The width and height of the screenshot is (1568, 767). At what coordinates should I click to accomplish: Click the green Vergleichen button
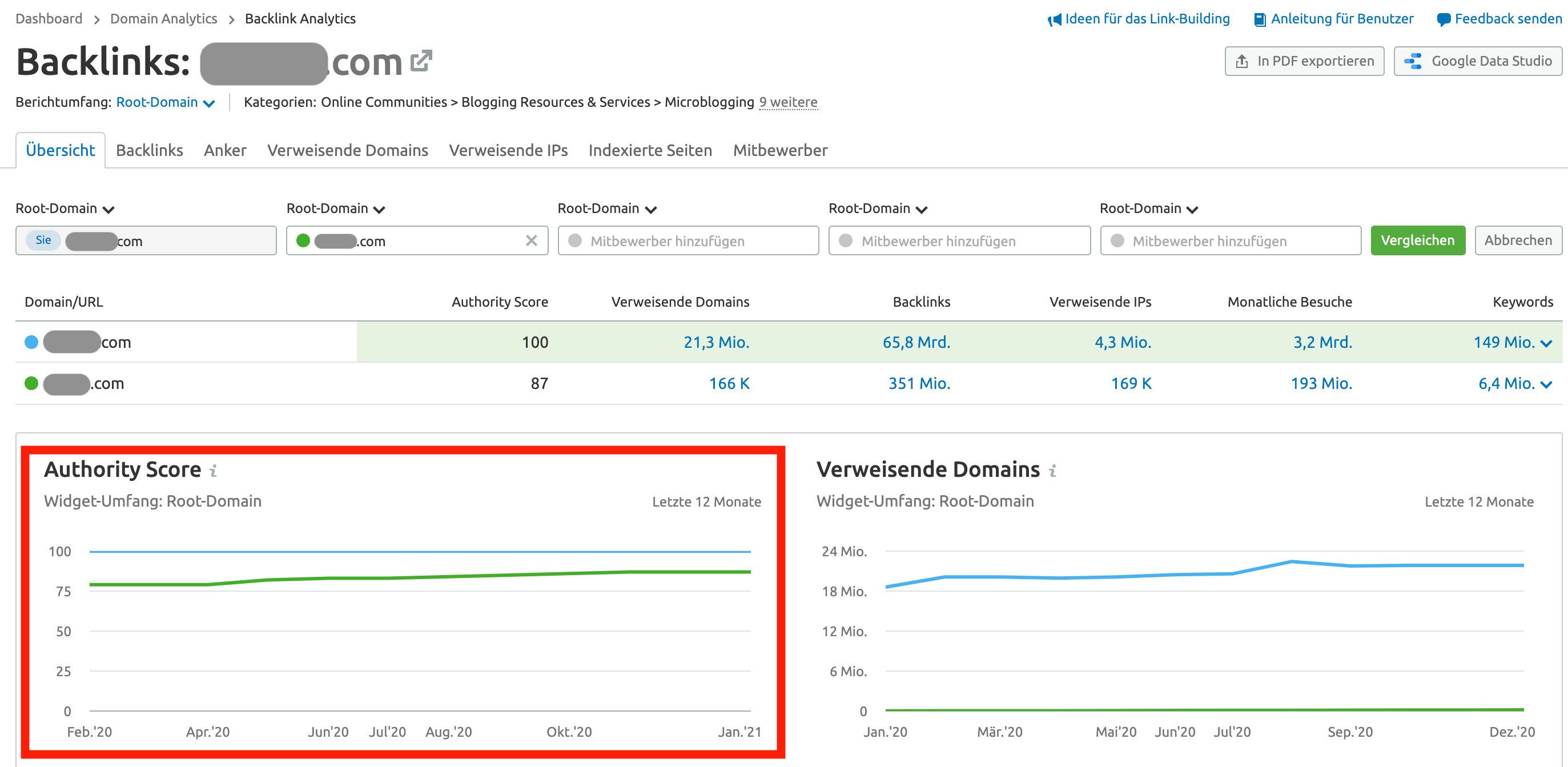(1418, 240)
